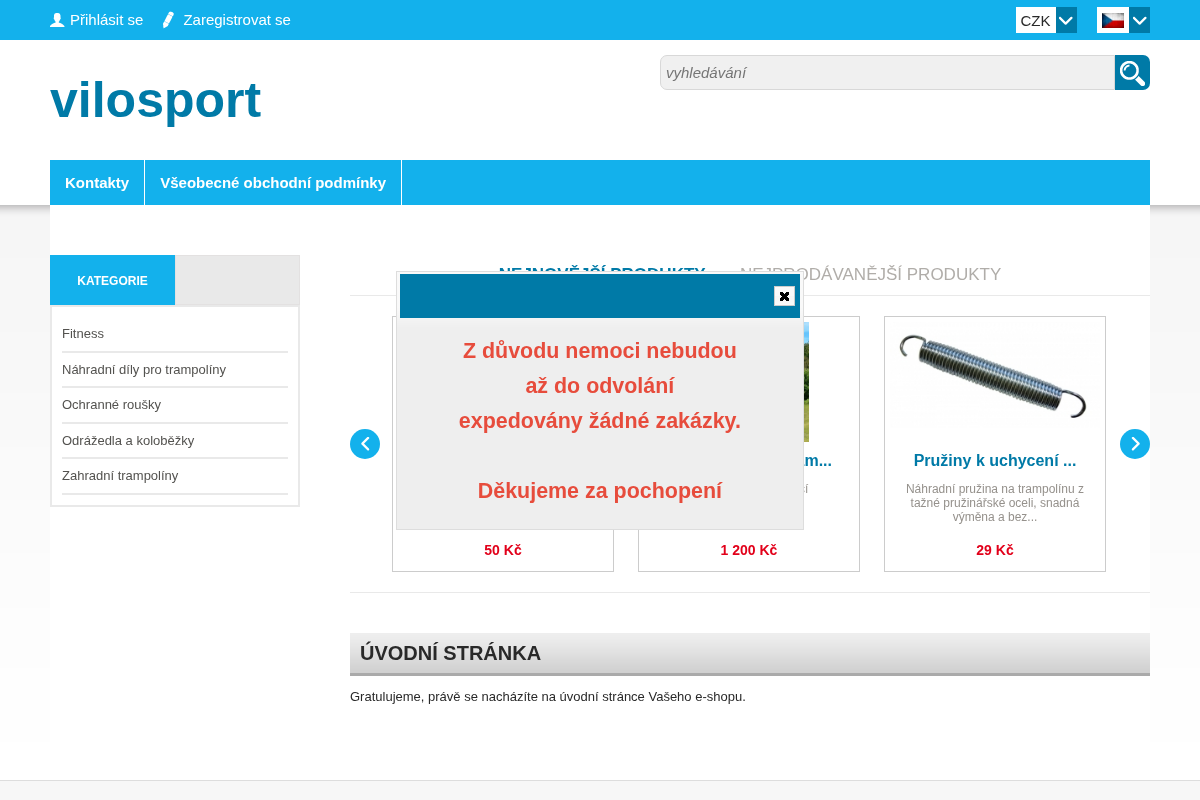Click the Czech flag icon
This screenshot has height=800, width=1200.
[x=1113, y=20]
